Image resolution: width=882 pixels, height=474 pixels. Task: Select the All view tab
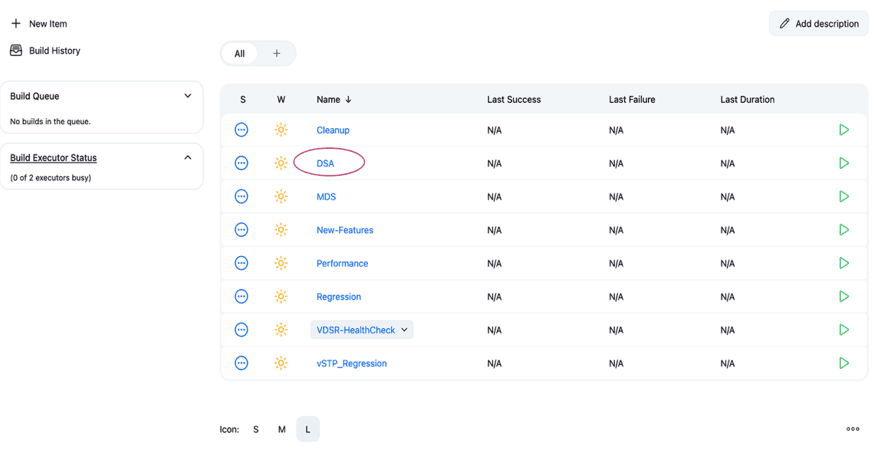(239, 53)
